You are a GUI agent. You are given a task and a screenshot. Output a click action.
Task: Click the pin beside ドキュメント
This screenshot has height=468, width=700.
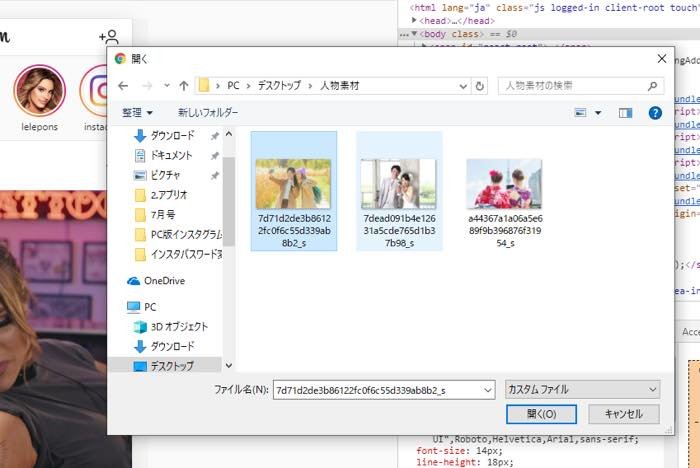[x=215, y=155]
